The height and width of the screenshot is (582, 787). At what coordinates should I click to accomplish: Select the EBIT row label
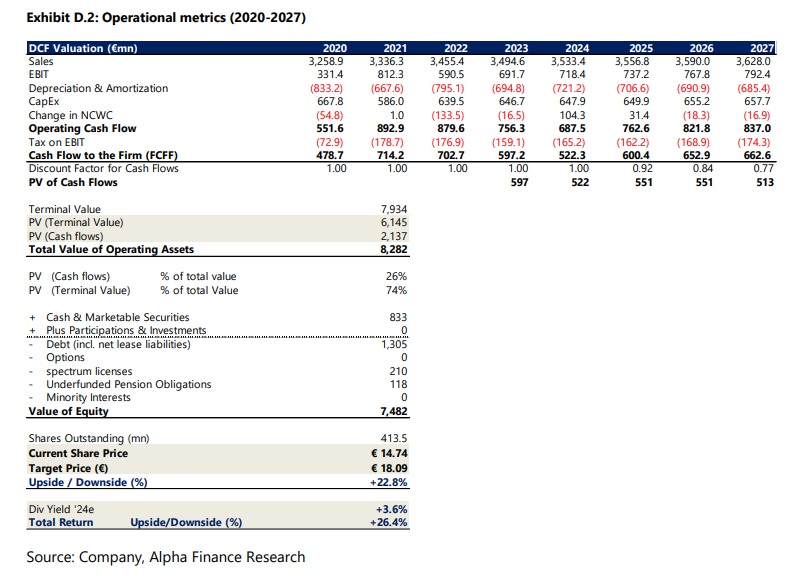(x=39, y=74)
